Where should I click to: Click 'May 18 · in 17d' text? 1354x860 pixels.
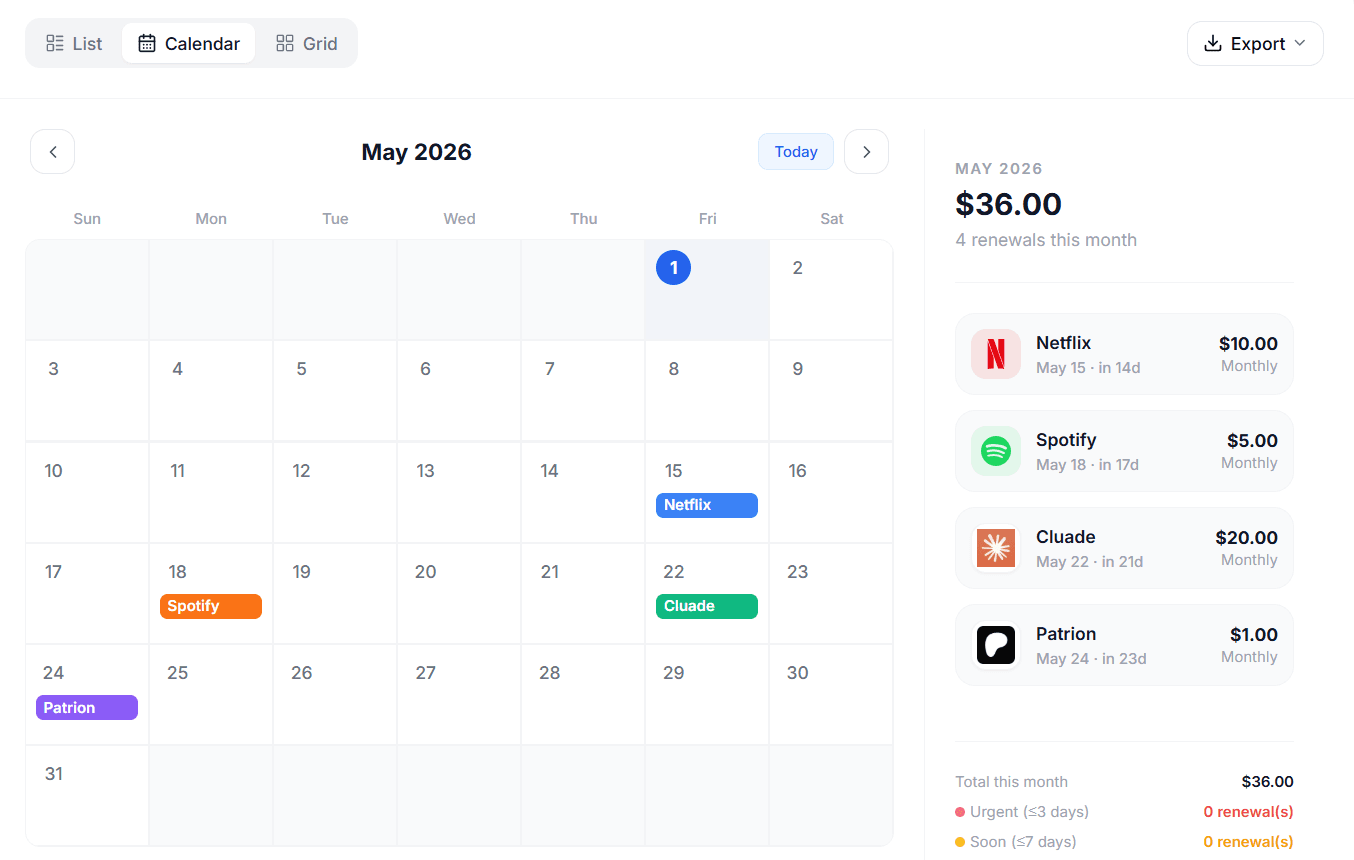pos(1087,465)
